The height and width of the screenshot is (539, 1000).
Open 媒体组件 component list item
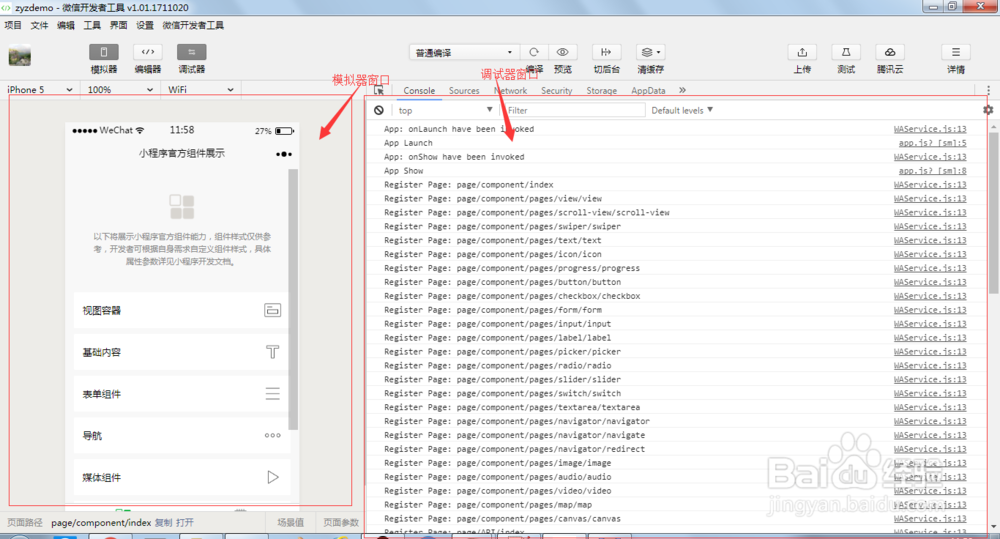pyautogui.click(x=182, y=477)
